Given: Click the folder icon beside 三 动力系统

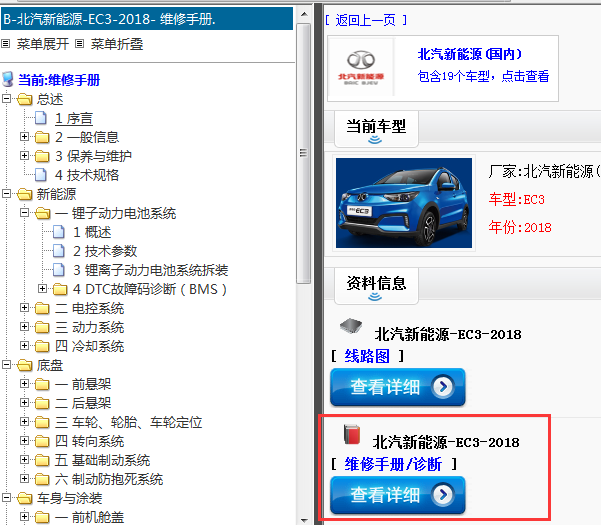Looking at the screenshot, I should pyautogui.click(x=42, y=327).
